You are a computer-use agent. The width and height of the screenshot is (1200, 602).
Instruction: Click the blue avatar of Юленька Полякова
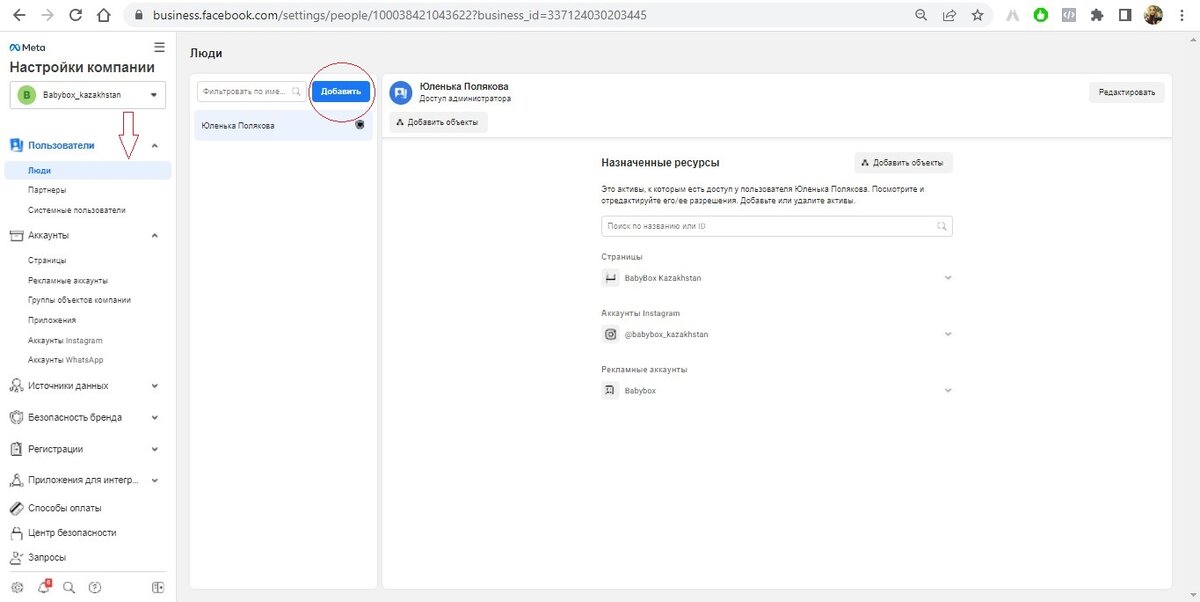[x=401, y=93]
